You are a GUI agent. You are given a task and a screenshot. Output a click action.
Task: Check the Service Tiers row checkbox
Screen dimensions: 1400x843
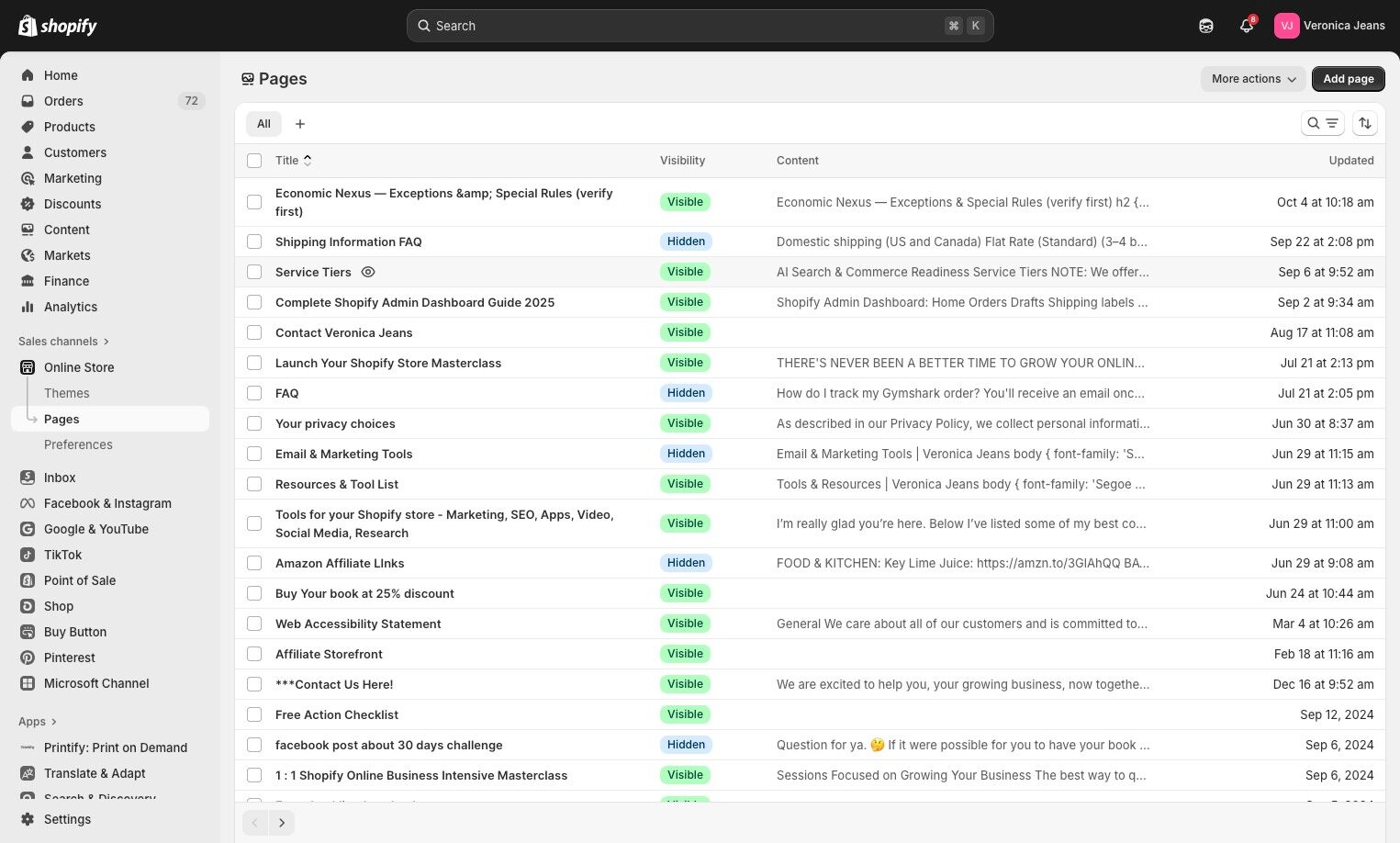coord(254,272)
